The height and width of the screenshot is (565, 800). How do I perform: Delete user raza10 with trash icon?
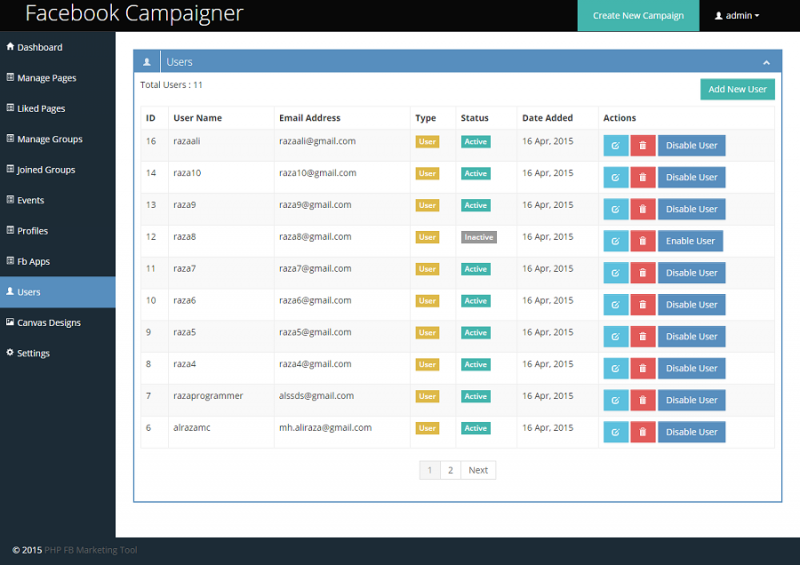pos(643,177)
